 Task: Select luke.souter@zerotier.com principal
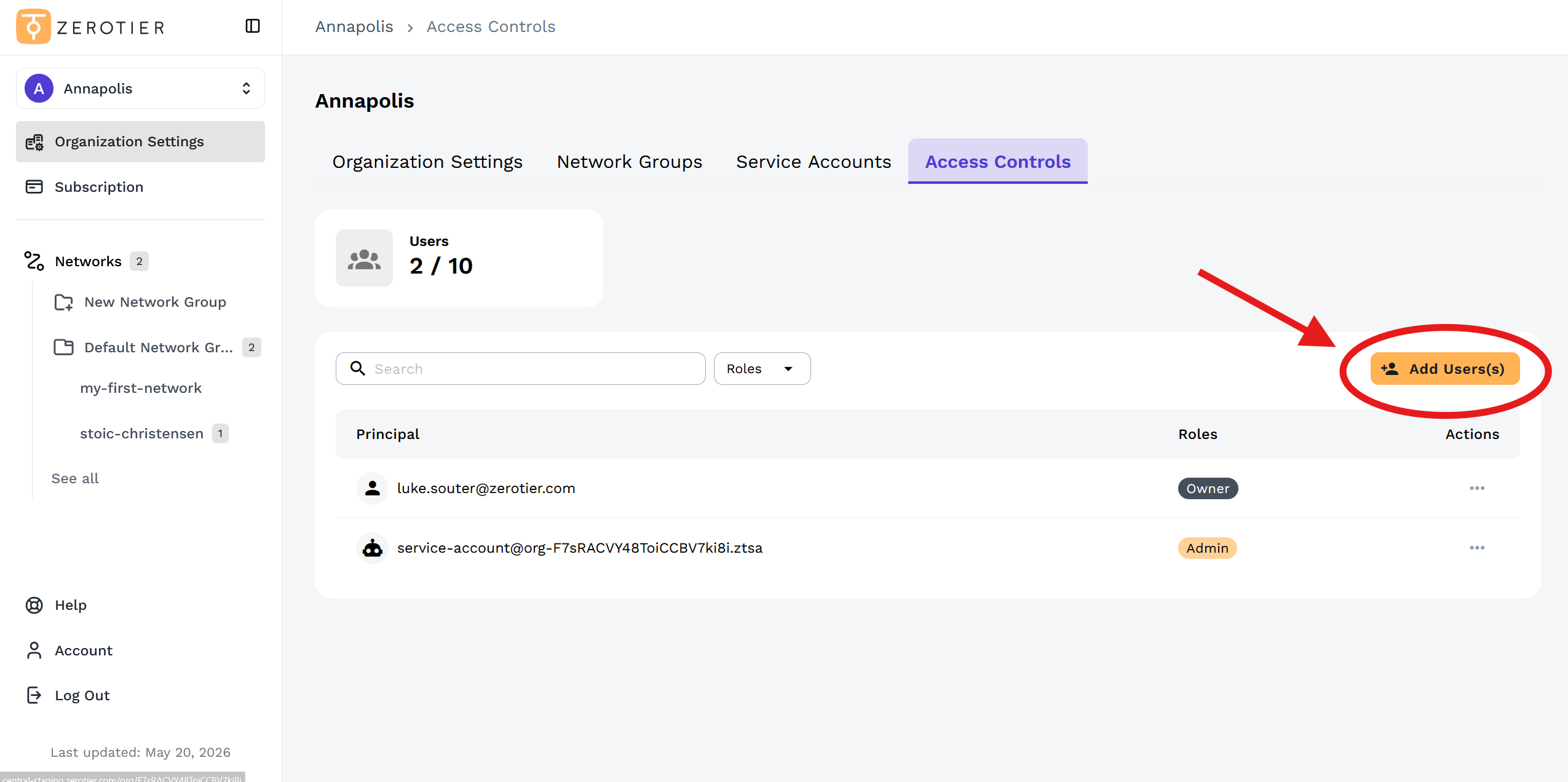(x=486, y=488)
